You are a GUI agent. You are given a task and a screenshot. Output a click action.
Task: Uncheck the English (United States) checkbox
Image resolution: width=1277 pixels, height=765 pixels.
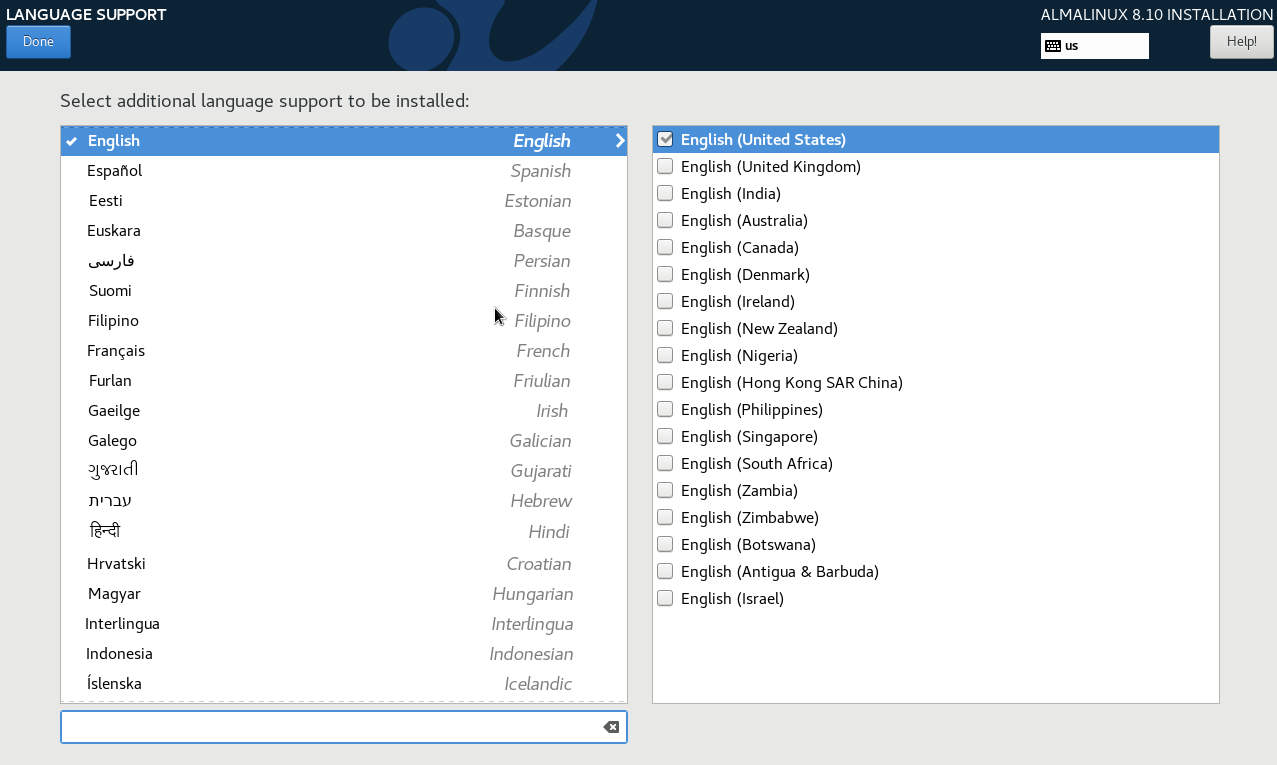[x=666, y=140]
